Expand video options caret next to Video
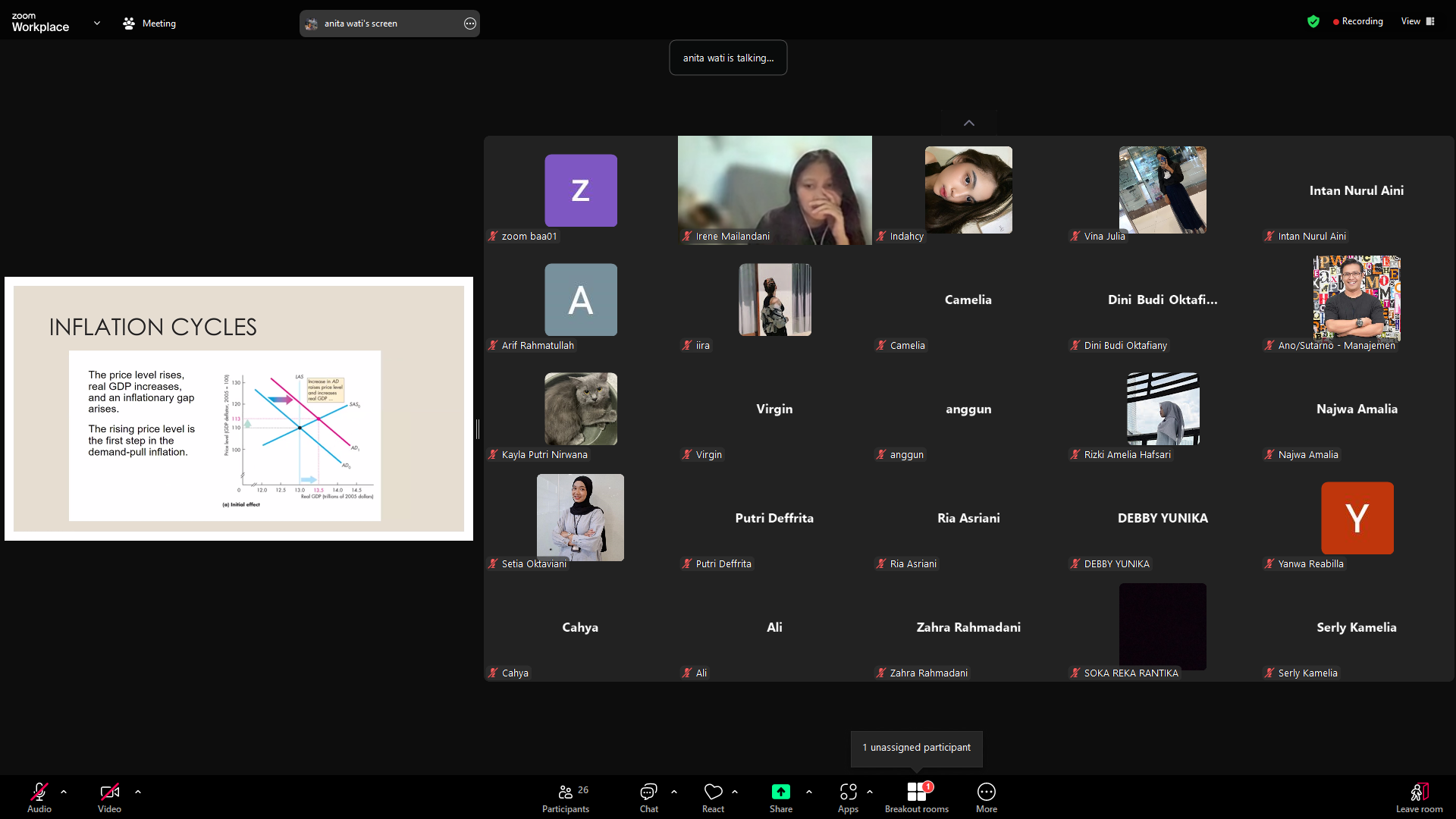This screenshot has width=1456, height=819. pyautogui.click(x=138, y=792)
